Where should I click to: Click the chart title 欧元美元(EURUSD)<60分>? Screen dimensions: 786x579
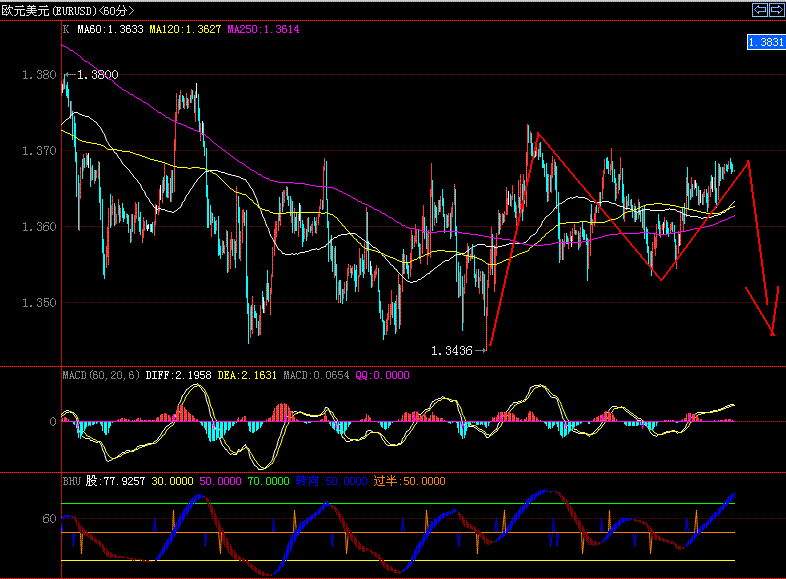(68, 11)
